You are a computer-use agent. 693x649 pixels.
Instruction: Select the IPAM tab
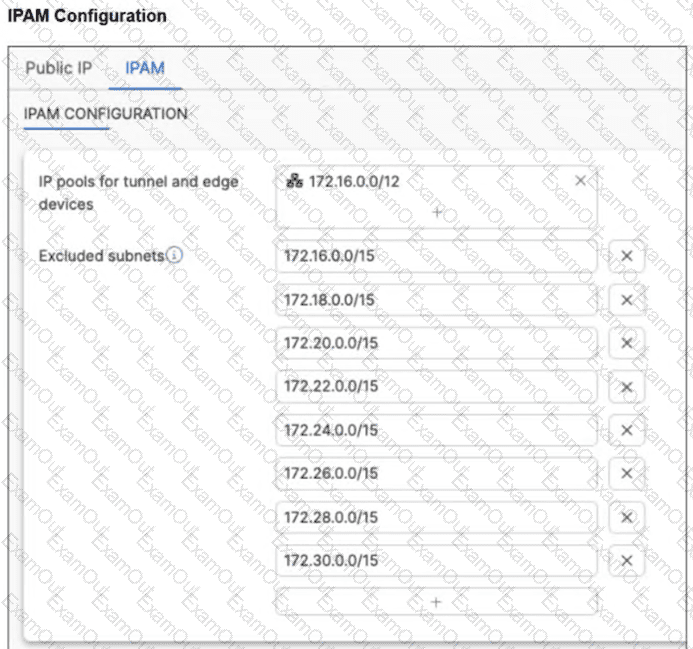click(145, 68)
